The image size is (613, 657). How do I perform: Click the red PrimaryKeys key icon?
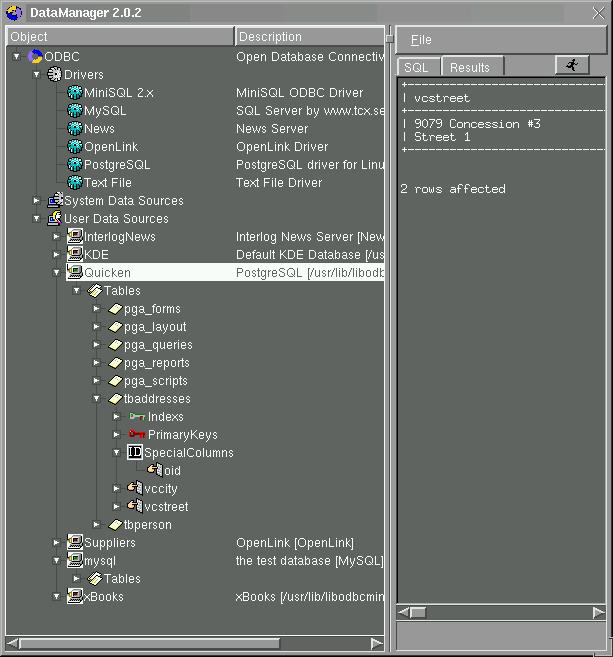pos(137,434)
